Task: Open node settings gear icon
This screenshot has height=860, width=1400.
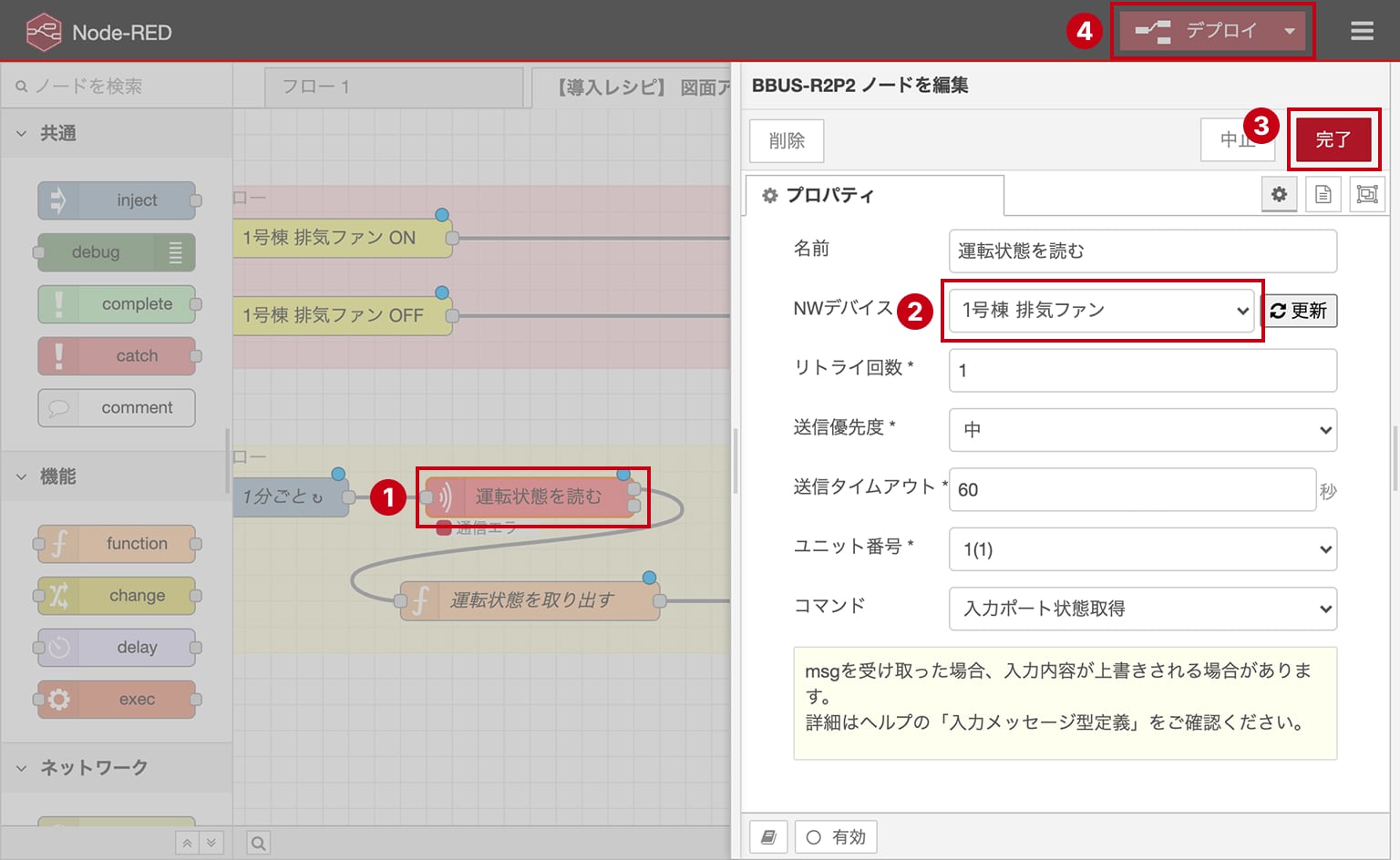Action: pos(1279,194)
